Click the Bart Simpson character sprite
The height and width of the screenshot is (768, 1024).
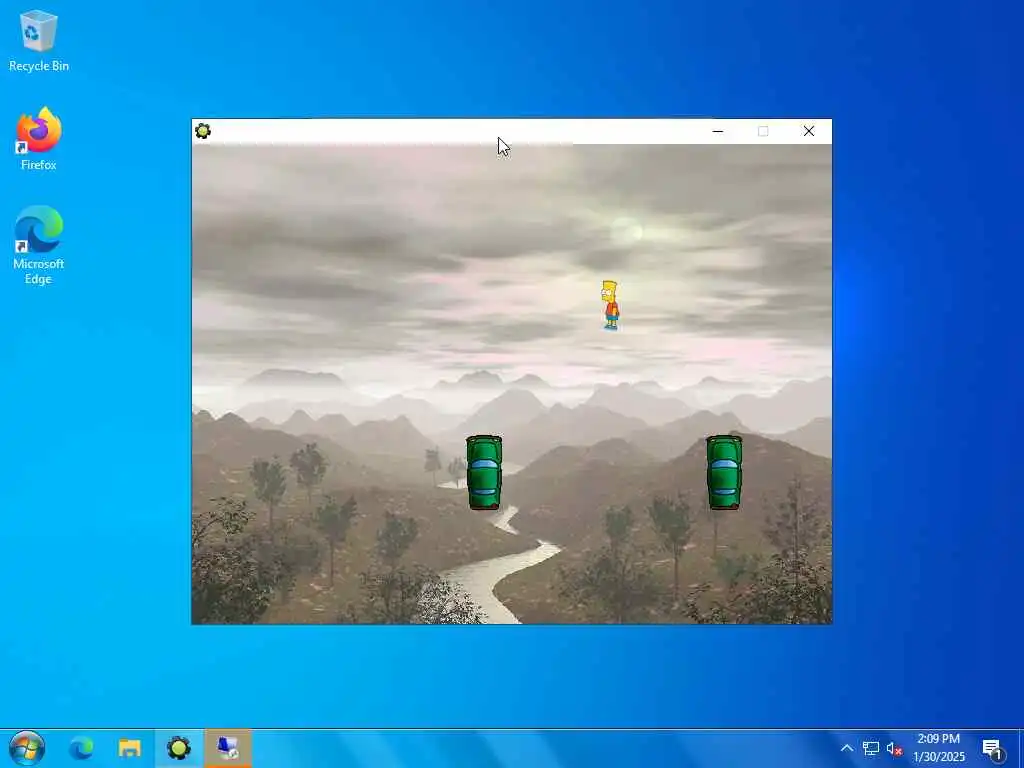(610, 305)
